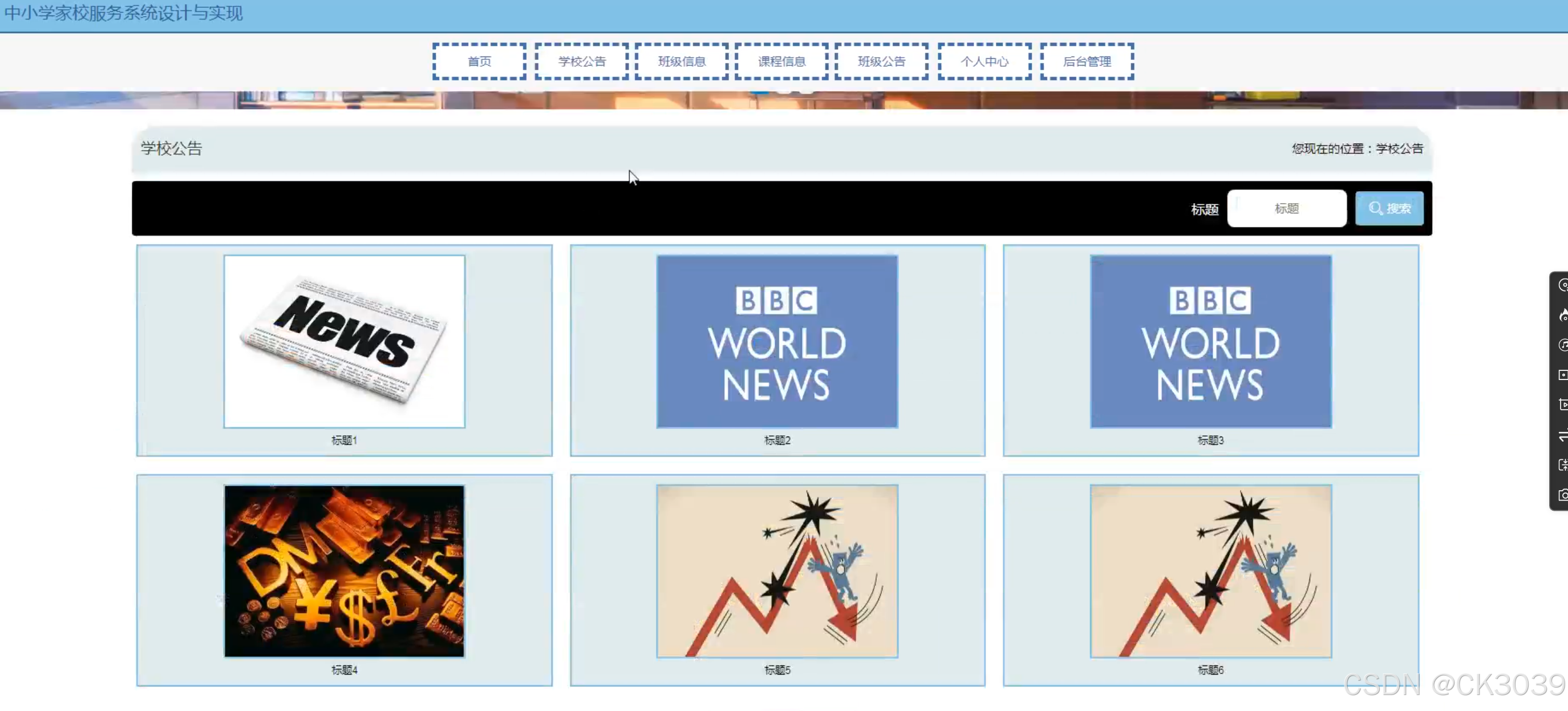Open the 学校公告 navigation tab

[581, 62]
